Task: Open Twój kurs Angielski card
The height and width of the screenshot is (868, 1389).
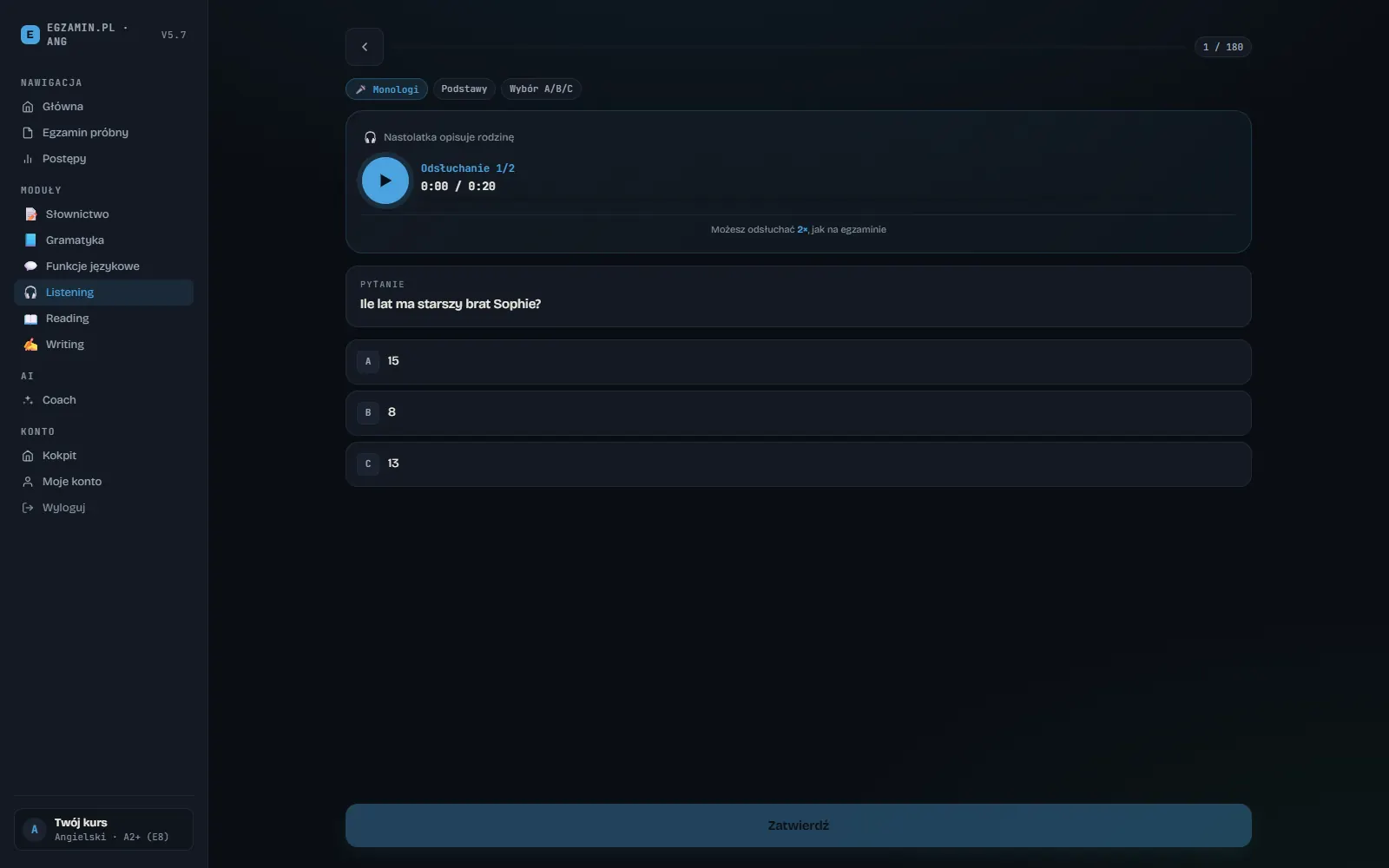Action: [104, 829]
